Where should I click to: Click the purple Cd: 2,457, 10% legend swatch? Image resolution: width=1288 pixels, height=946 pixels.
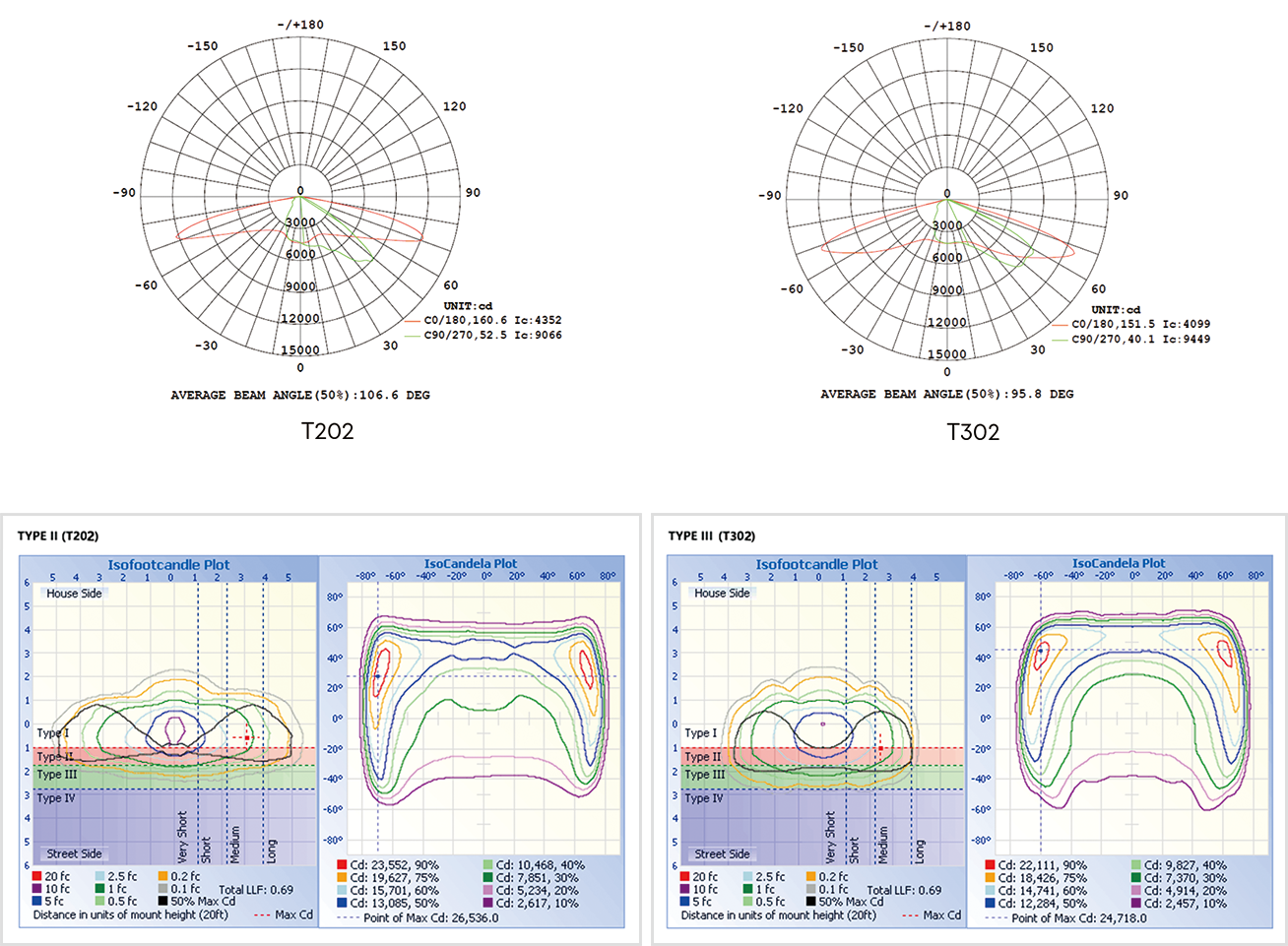pos(1135,903)
